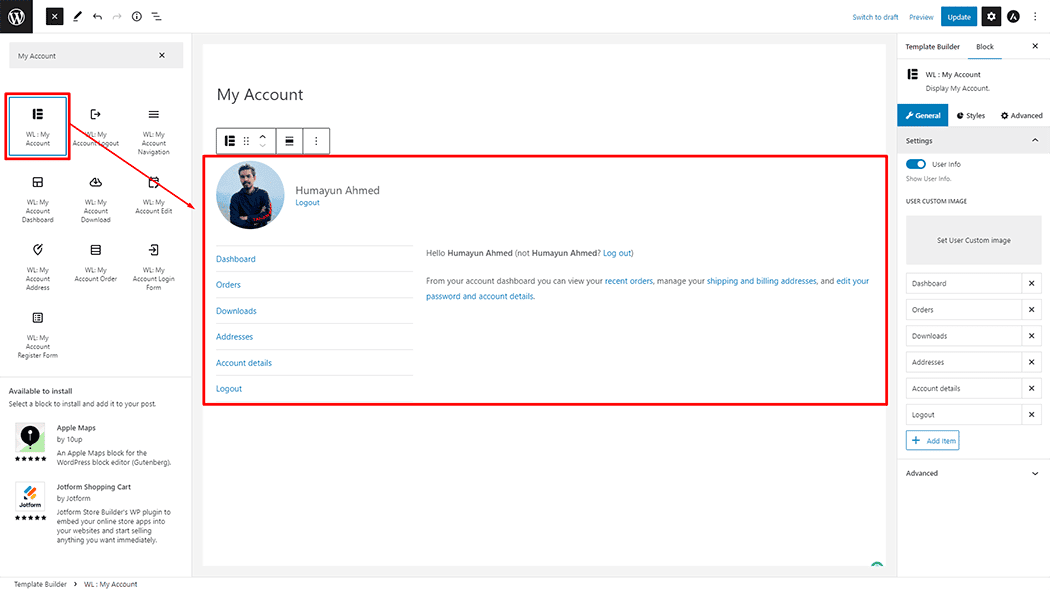Remove the Downloads menu item

click(x=1031, y=336)
